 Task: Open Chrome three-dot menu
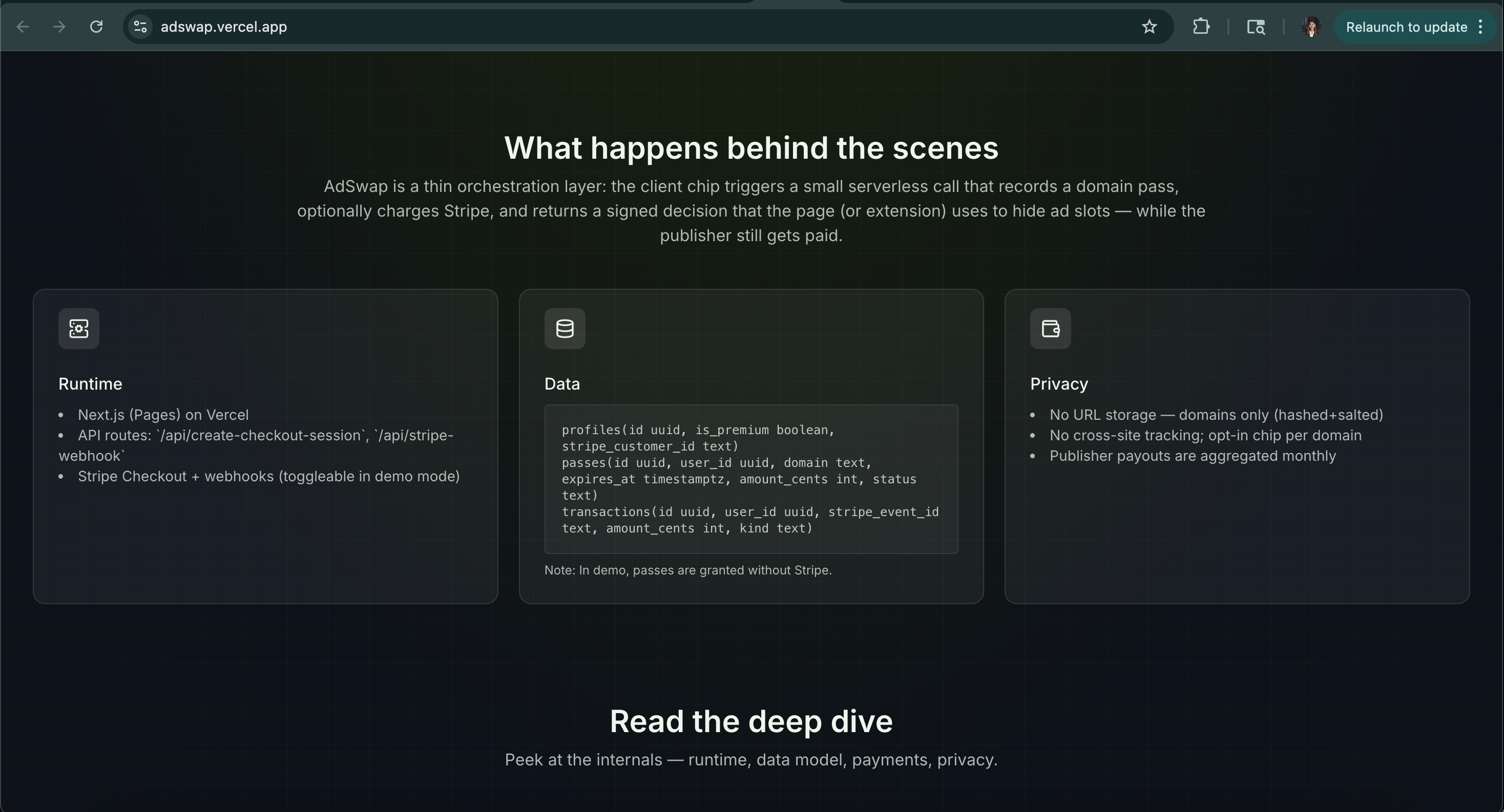pyautogui.click(x=1480, y=27)
